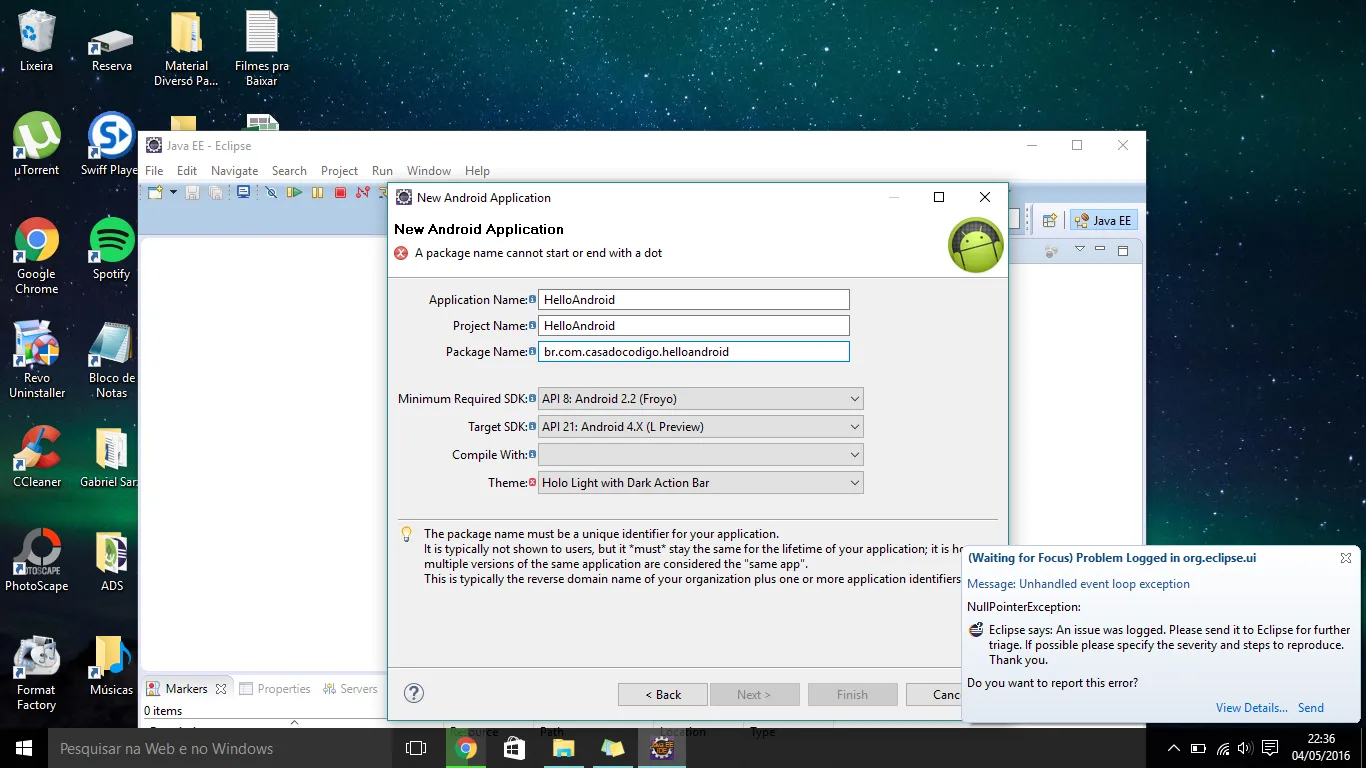Click the Suspend debug toolbar icon

coord(317,192)
